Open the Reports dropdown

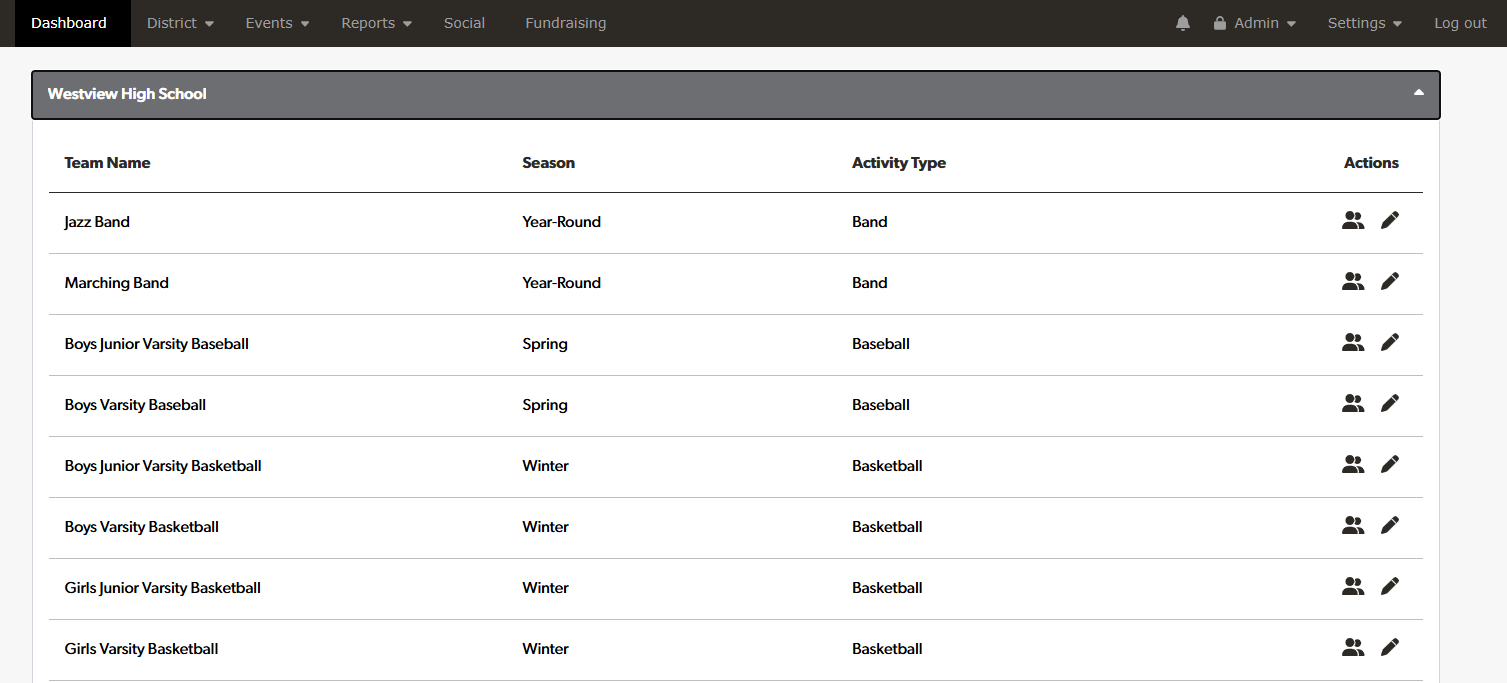[x=376, y=23]
